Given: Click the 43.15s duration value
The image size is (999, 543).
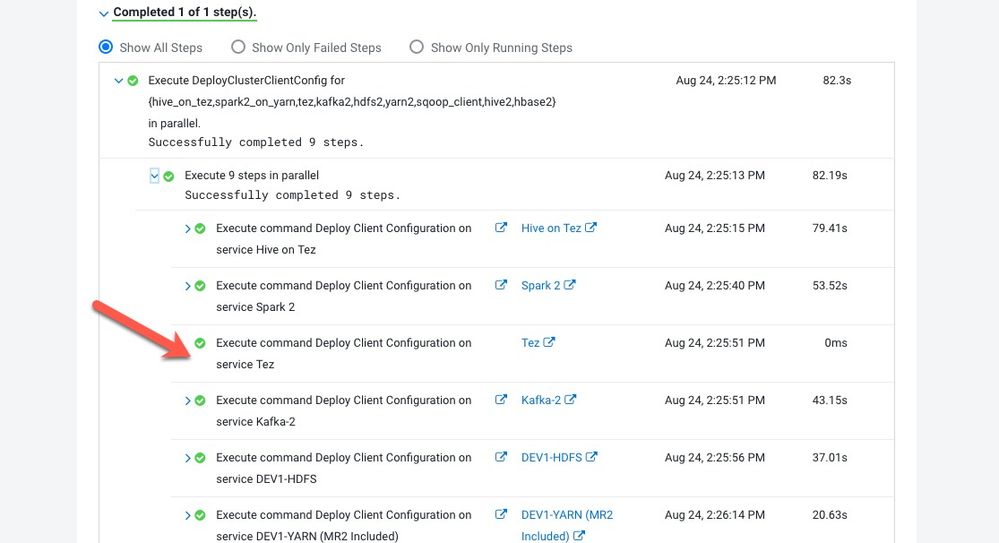Looking at the screenshot, I should click(x=830, y=400).
